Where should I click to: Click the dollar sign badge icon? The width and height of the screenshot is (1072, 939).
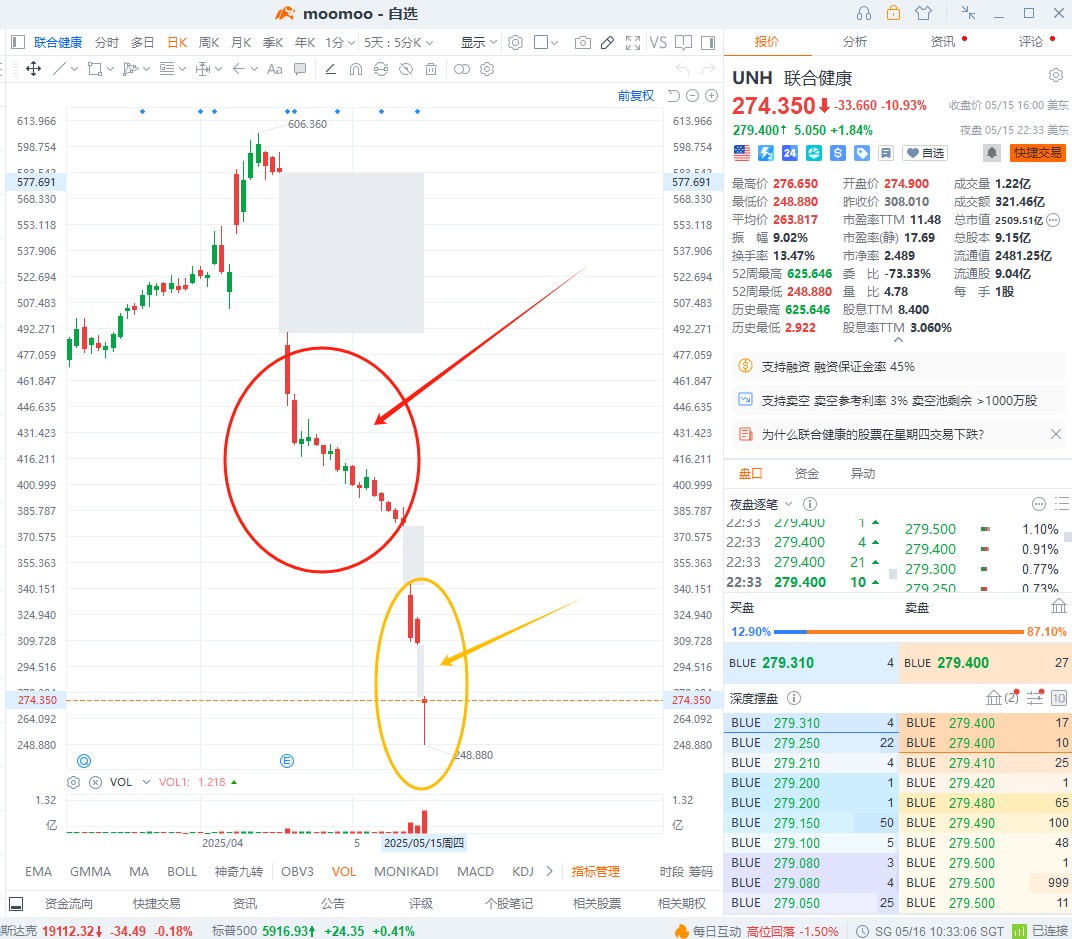[x=838, y=153]
